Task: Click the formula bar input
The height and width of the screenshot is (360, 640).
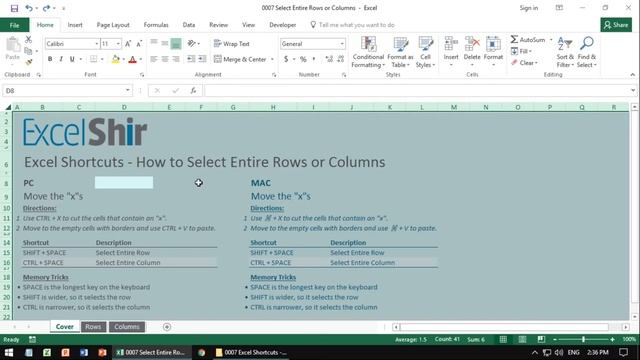Action: pos(416,91)
